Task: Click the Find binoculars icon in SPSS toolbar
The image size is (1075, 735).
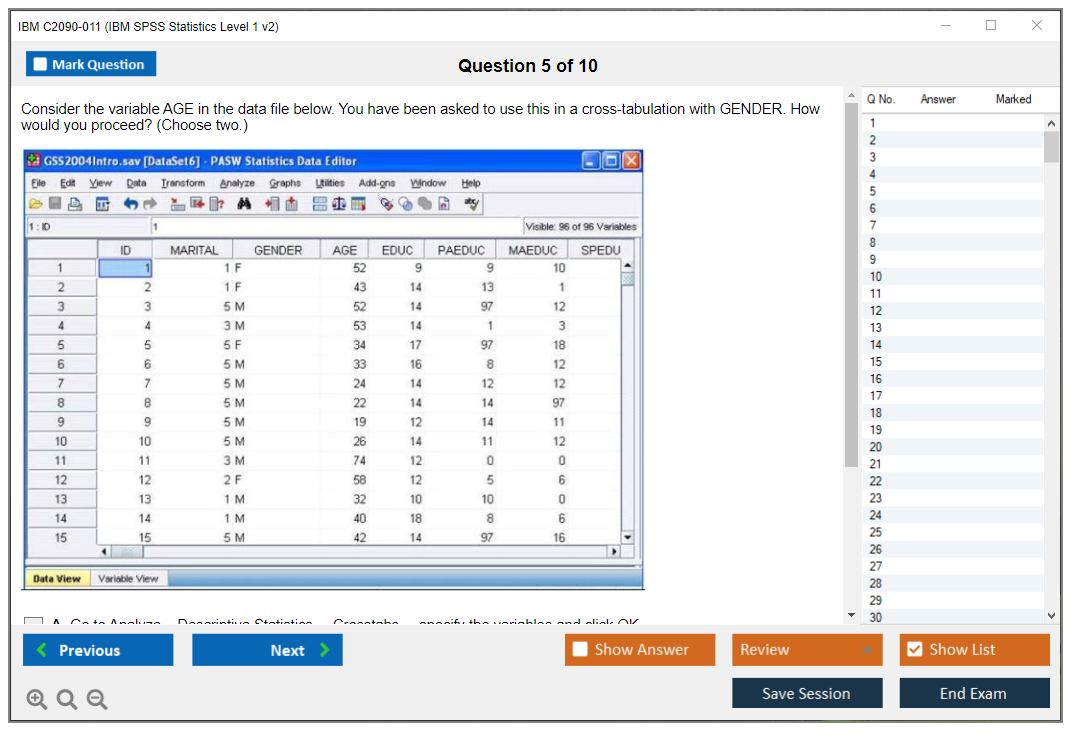Action: 245,204
